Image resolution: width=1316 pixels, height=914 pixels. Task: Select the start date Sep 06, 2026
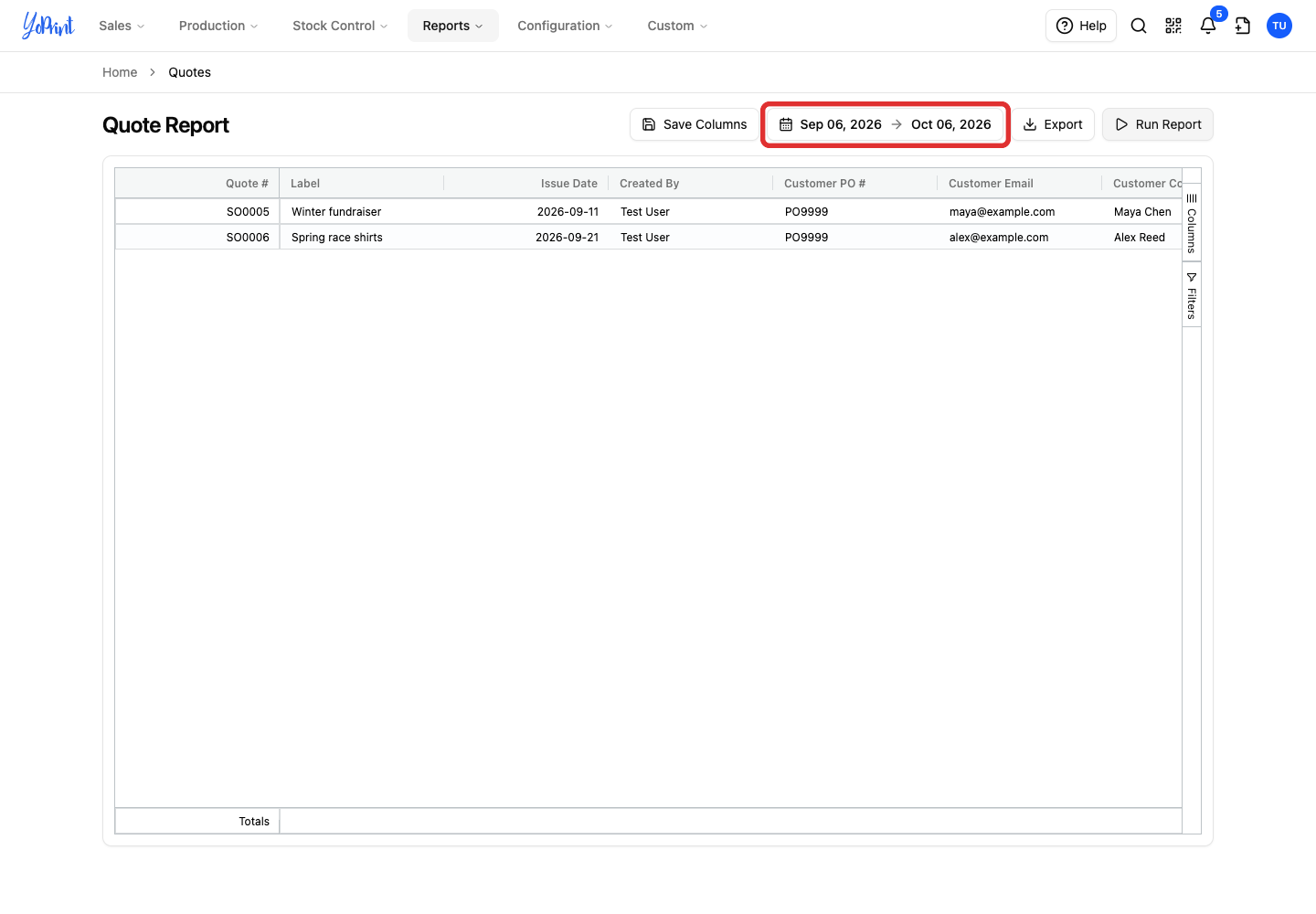(x=841, y=124)
